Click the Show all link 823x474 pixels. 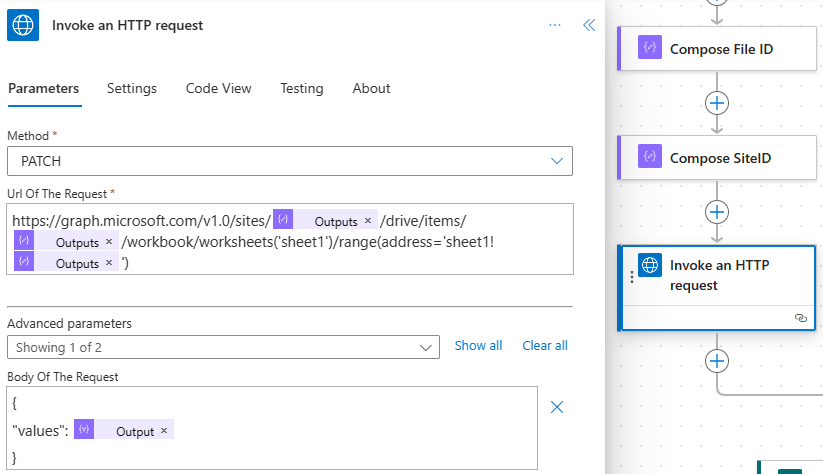[478, 345]
